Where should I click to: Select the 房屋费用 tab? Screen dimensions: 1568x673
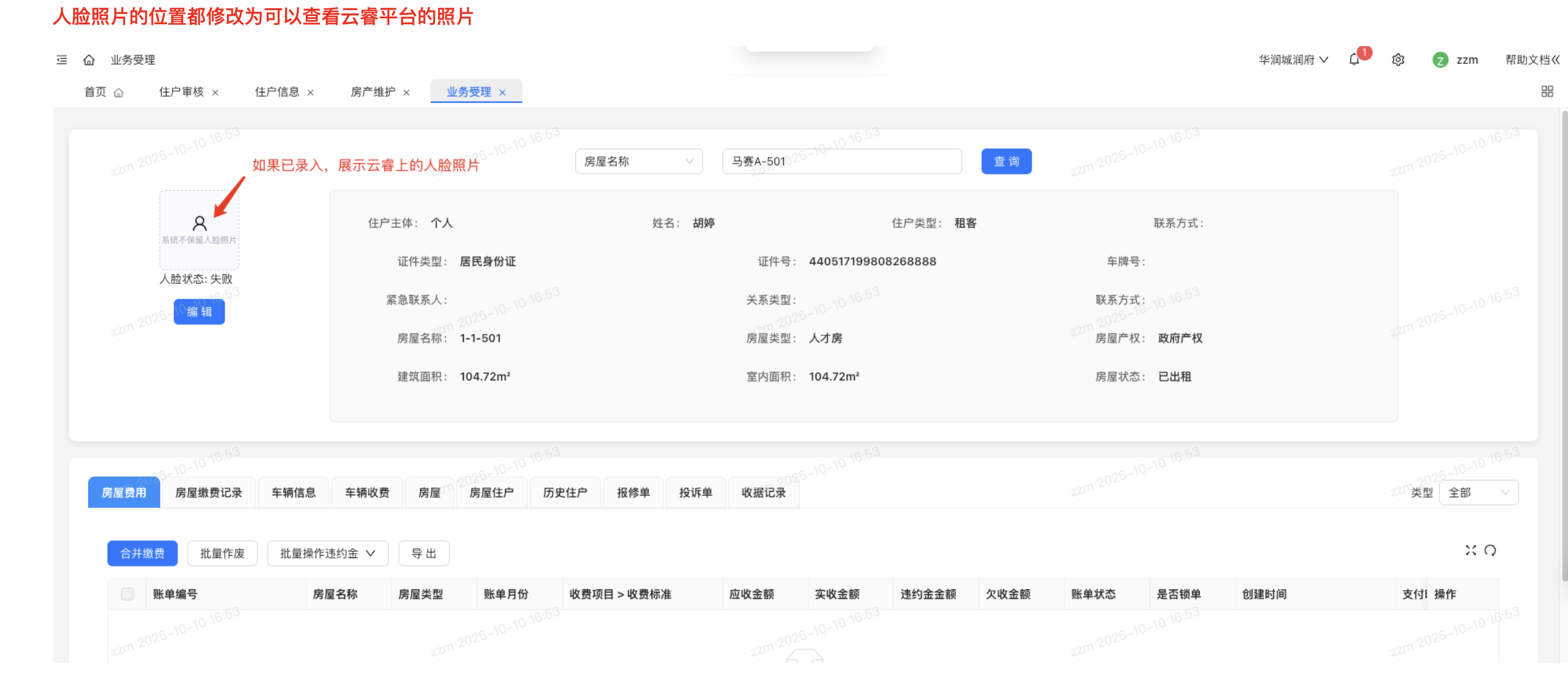tap(124, 492)
